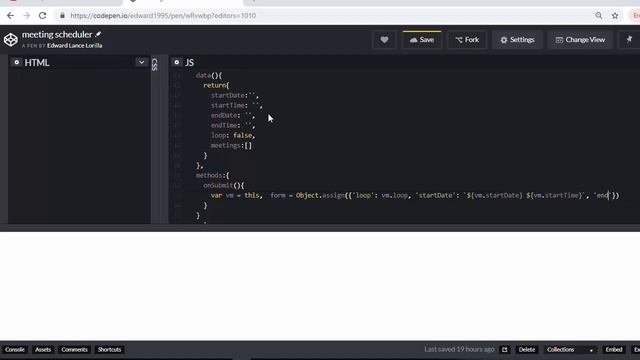Click the 'methods:{' code line
640x360 pixels.
pos(212,175)
